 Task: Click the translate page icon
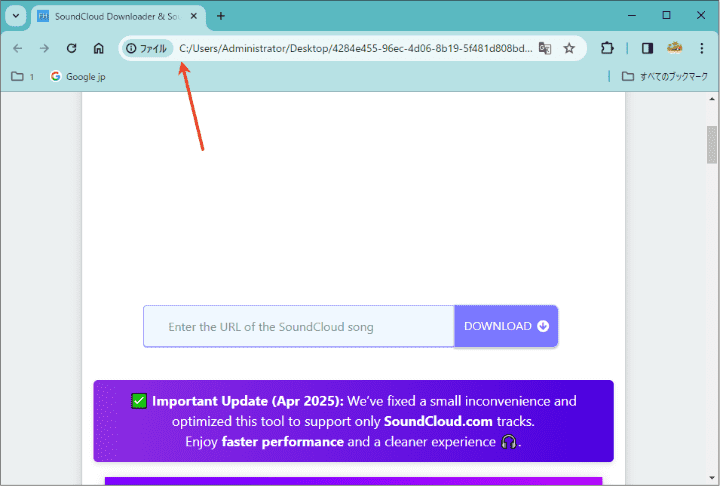tap(545, 48)
